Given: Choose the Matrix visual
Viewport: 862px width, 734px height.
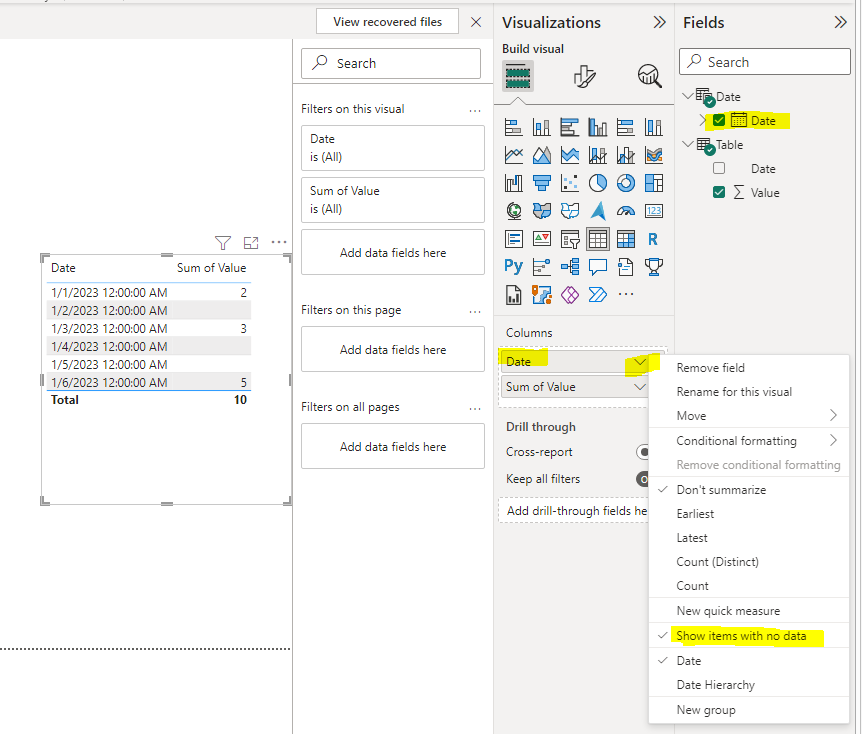Looking at the screenshot, I should pyautogui.click(x=626, y=239).
